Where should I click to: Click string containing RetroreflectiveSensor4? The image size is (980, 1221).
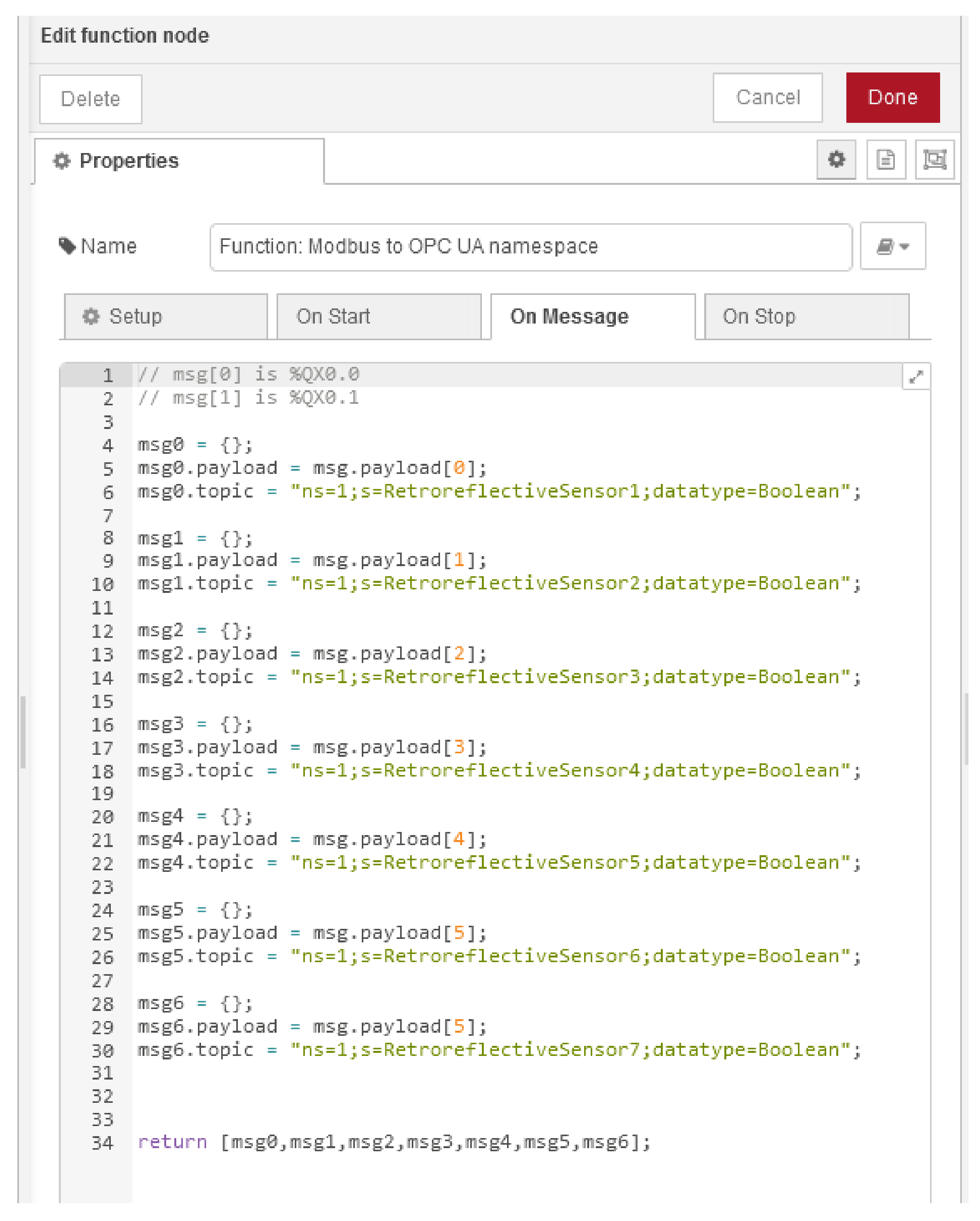(x=570, y=770)
